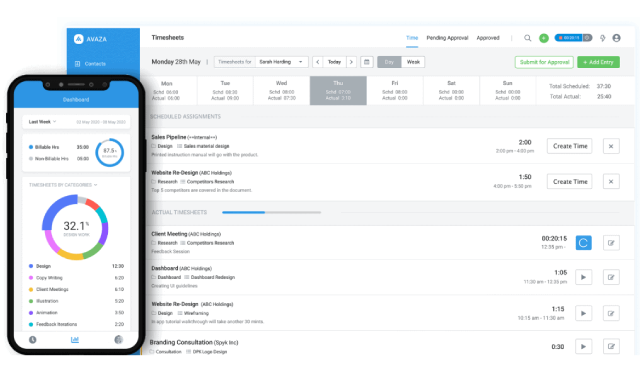Select the highlighted Thu day column
Image resolution: width=640 pixels, height=370 pixels.
[338, 91]
